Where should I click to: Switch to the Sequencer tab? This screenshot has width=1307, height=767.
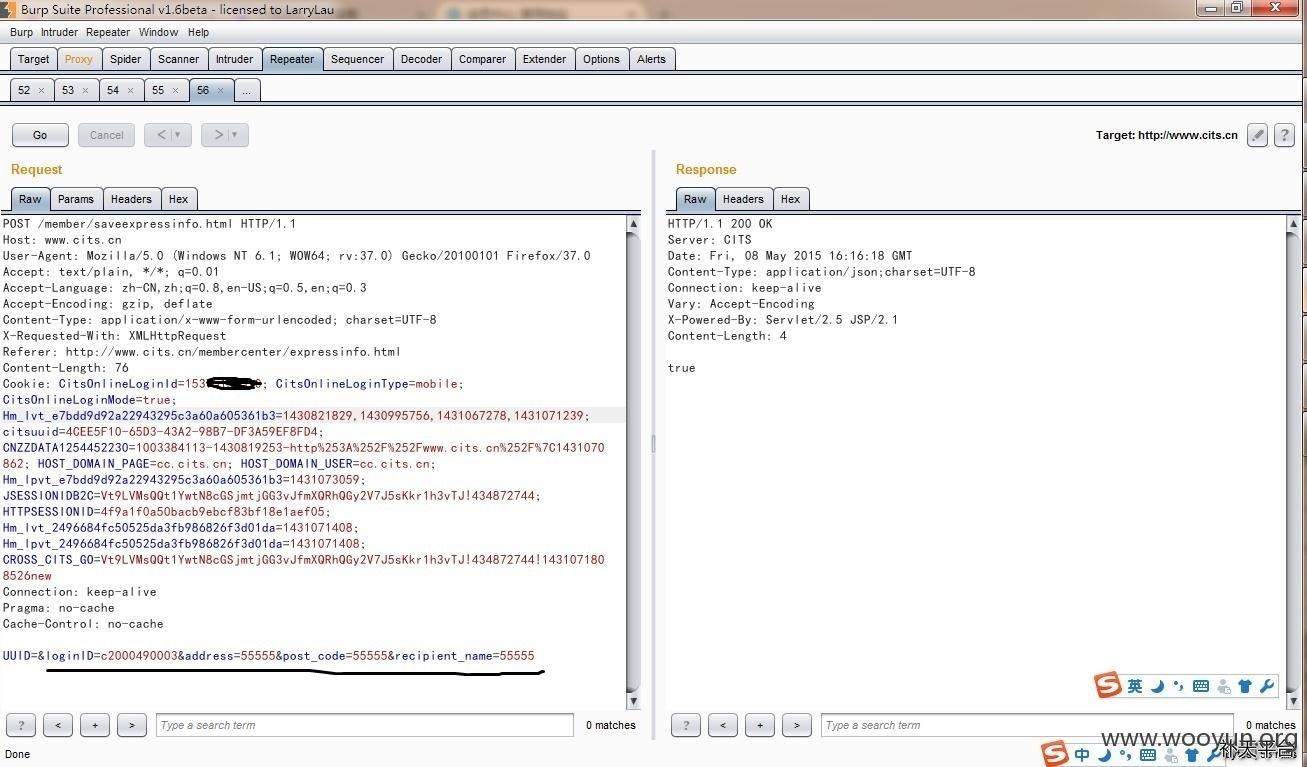pos(357,59)
